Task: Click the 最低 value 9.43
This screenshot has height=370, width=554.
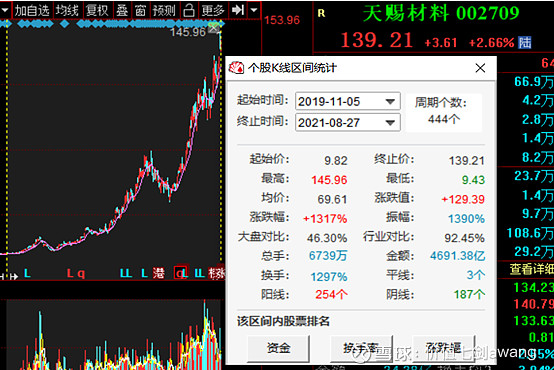Action: tap(473, 180)
